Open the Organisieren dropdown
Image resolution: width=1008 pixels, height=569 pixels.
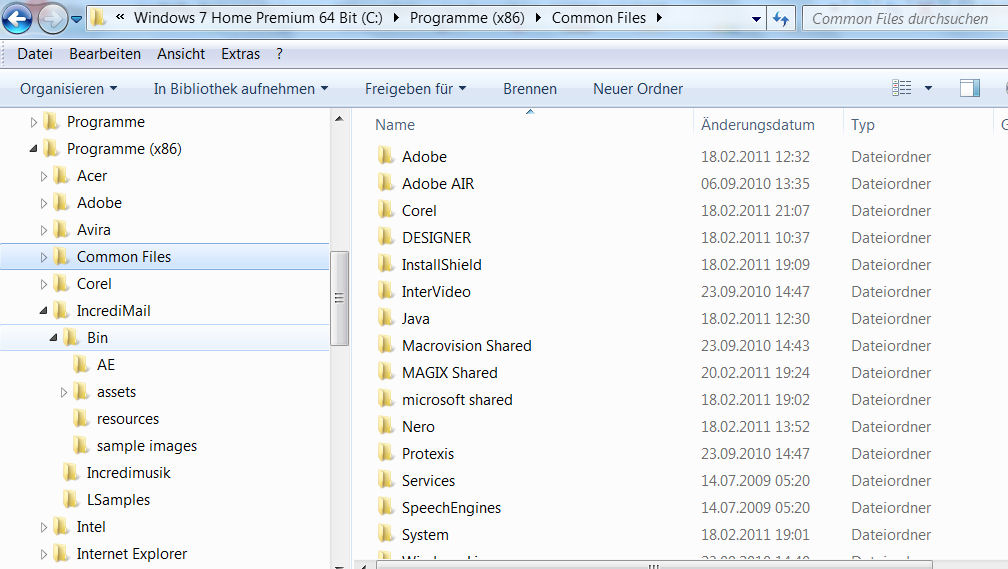point(68,89)
